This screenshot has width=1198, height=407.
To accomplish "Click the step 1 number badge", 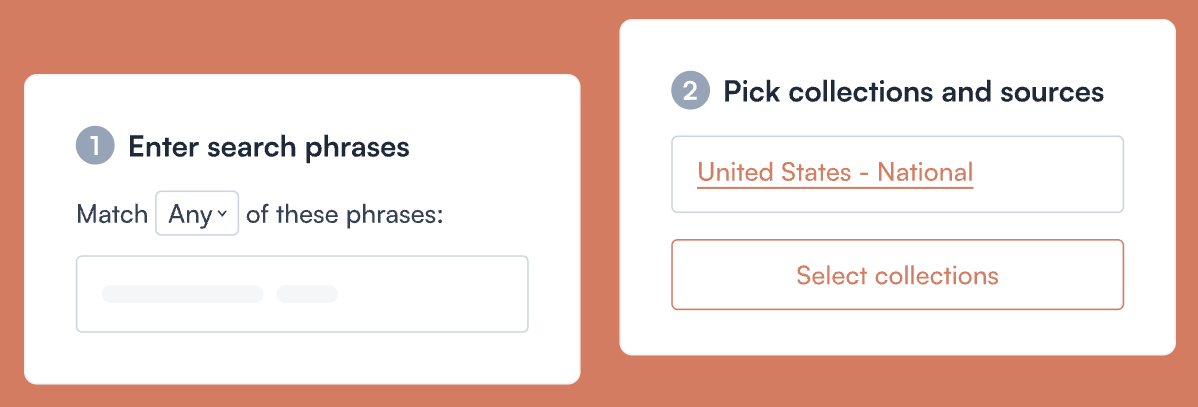I will 95,147.
